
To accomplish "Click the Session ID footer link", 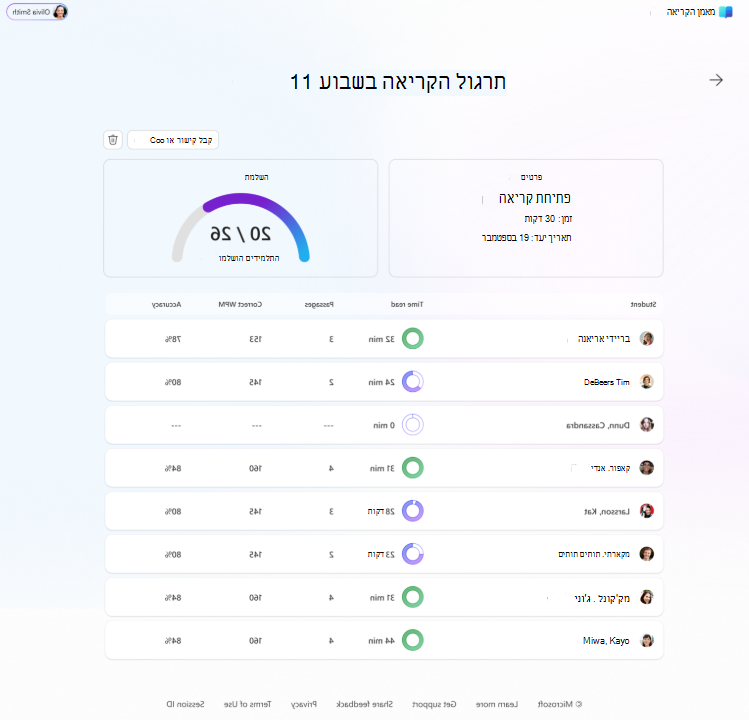I will (x=185, y=704).
